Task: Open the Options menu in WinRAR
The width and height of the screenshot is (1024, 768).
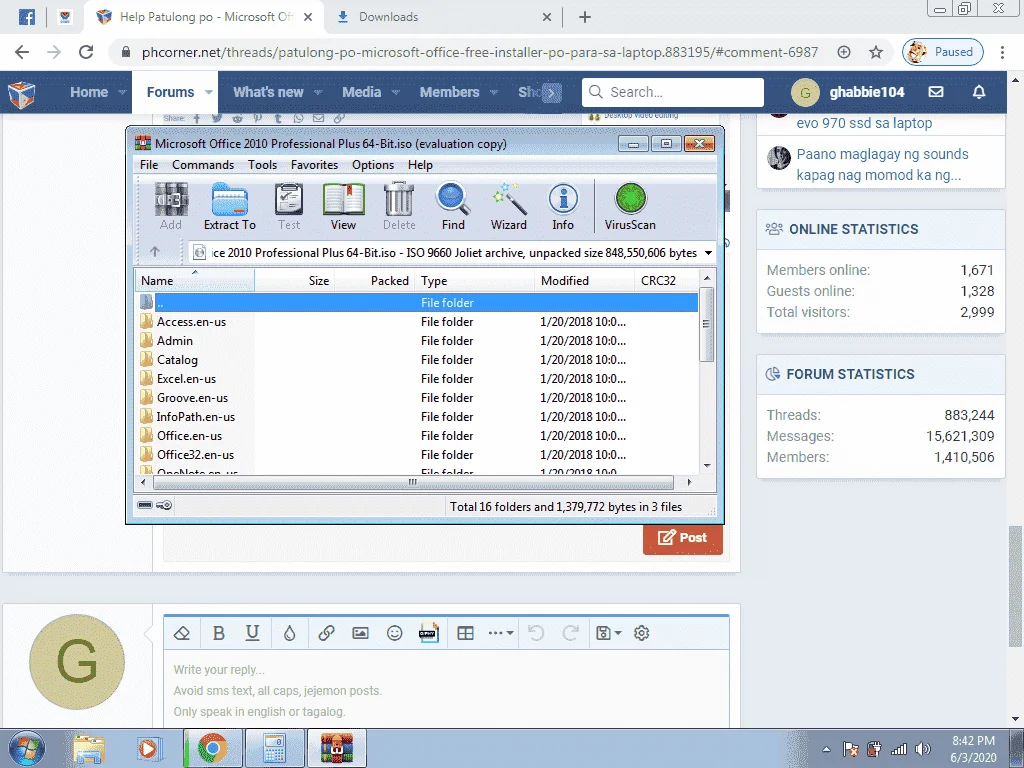Action: click(x=373, y=165)
